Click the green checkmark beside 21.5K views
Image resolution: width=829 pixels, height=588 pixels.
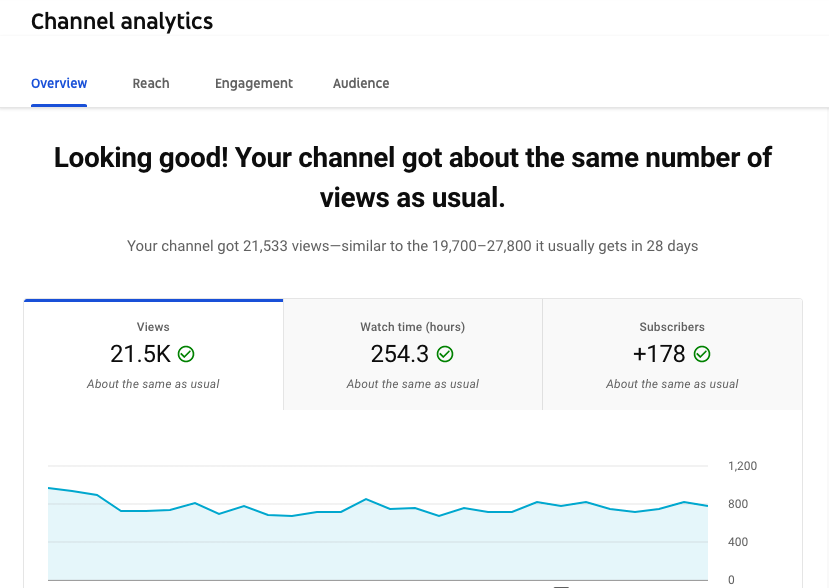click(186, 354)
